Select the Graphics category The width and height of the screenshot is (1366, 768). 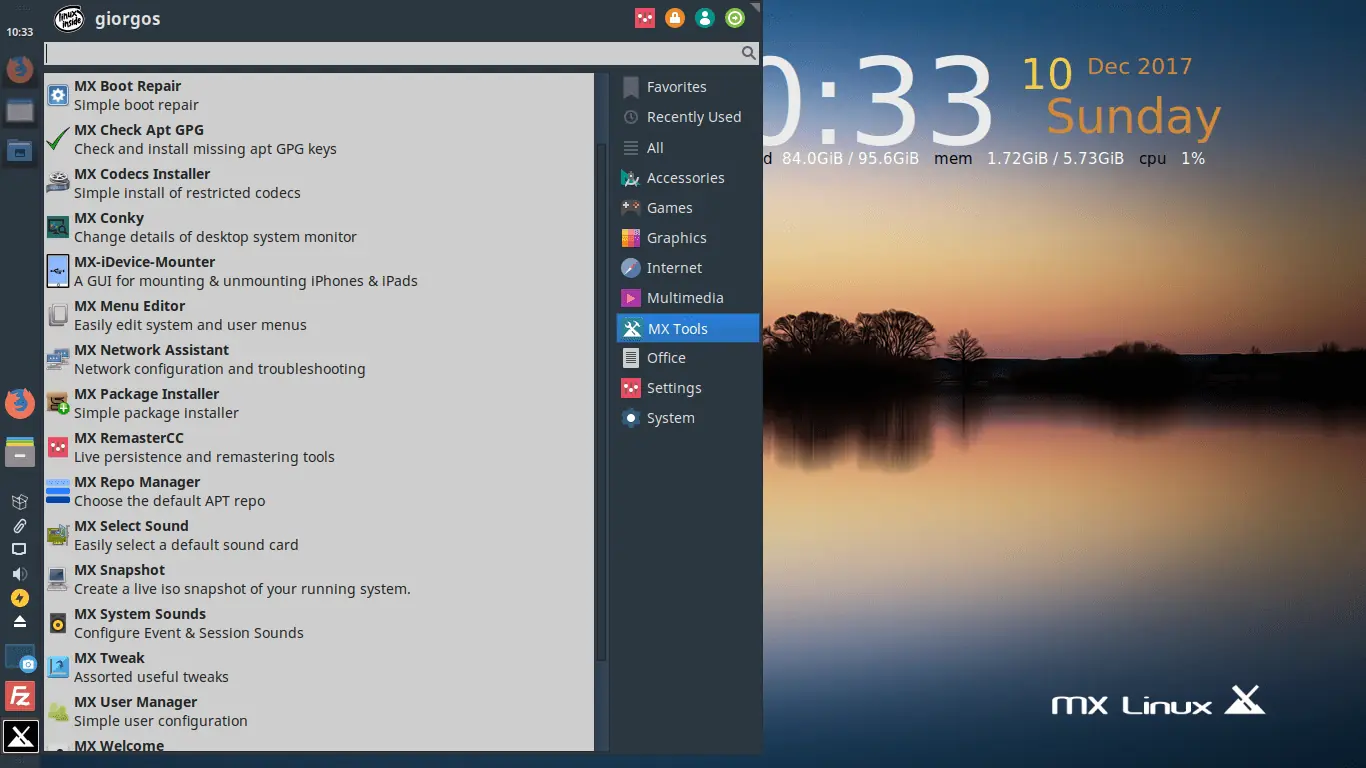(x=688, y=238)
